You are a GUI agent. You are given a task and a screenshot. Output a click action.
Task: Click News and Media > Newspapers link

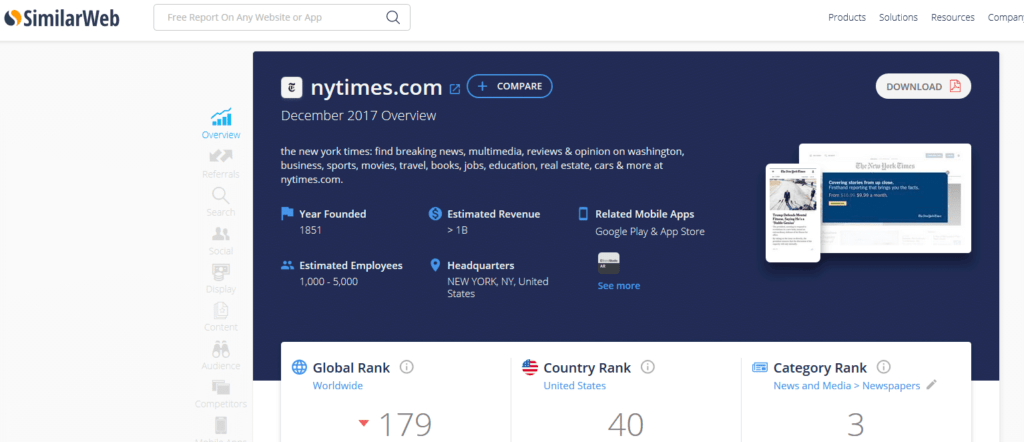(x=846, y=385)
